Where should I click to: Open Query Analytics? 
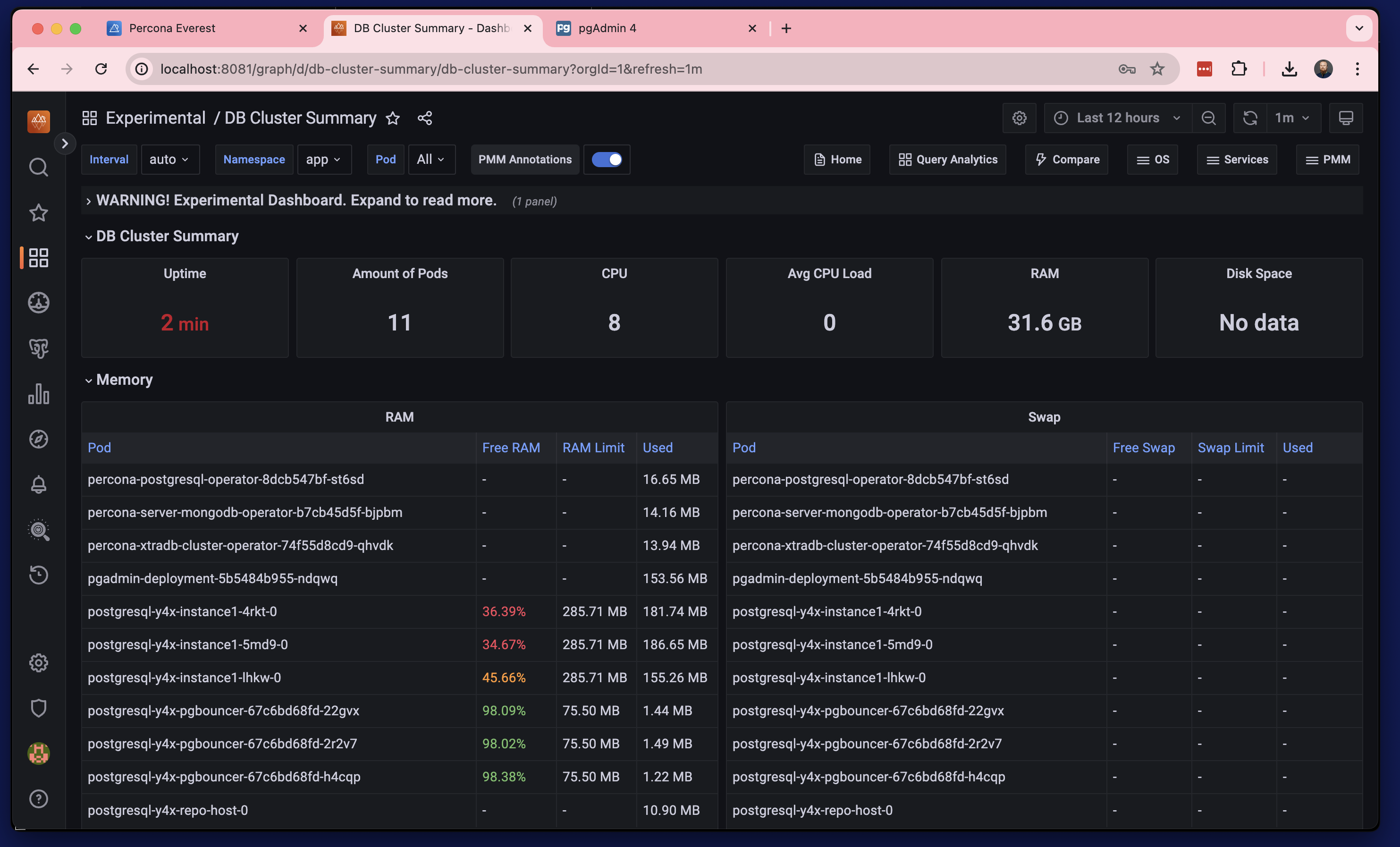946,160
